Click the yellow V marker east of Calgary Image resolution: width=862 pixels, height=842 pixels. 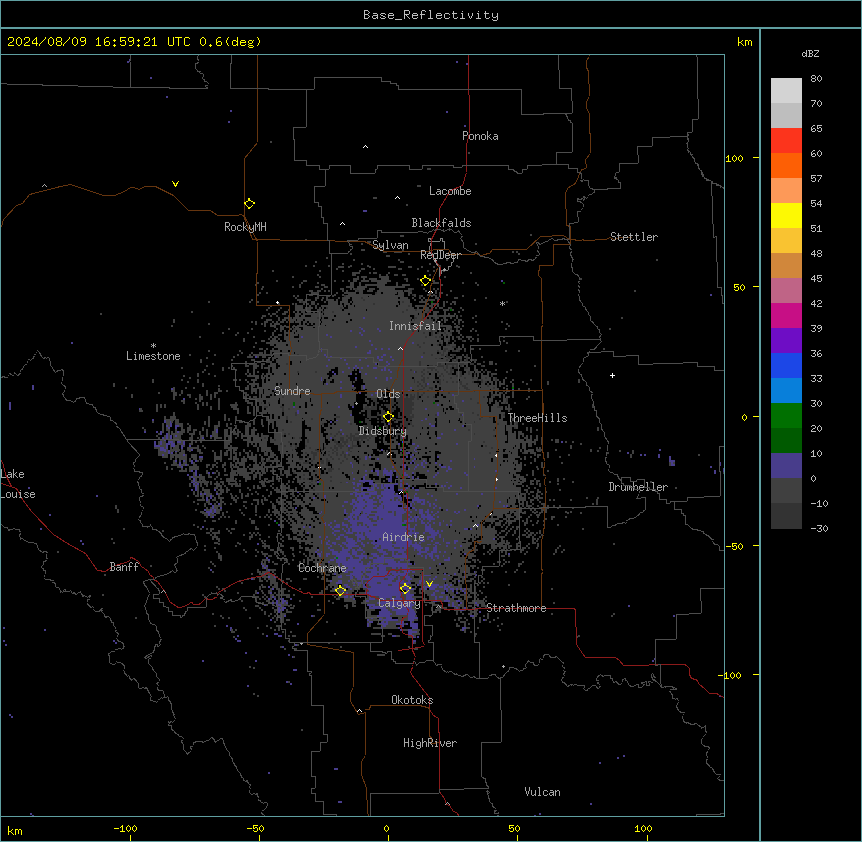click(429, 584)
